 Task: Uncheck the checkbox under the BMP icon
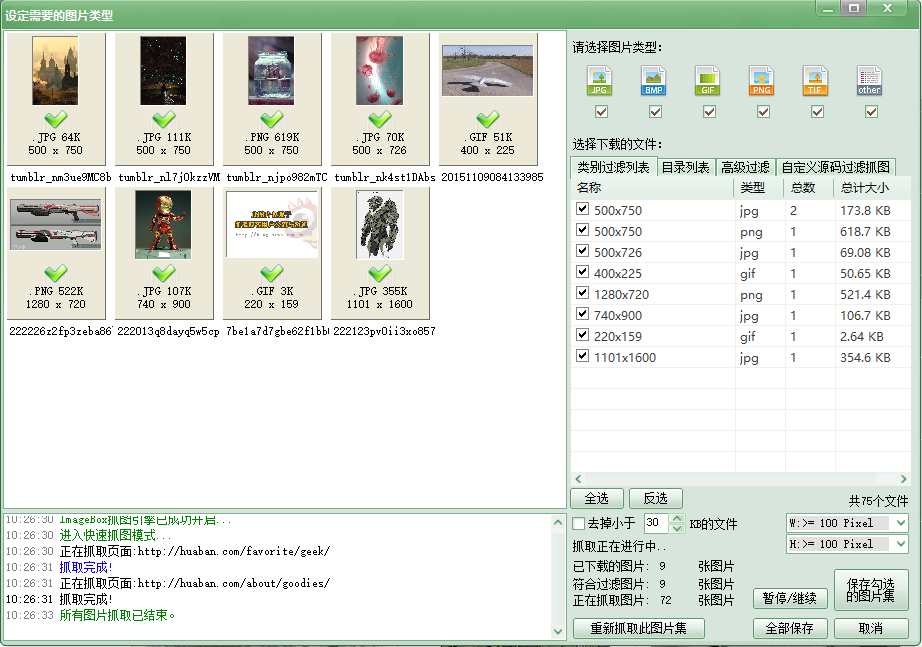[x=655, y=112]
